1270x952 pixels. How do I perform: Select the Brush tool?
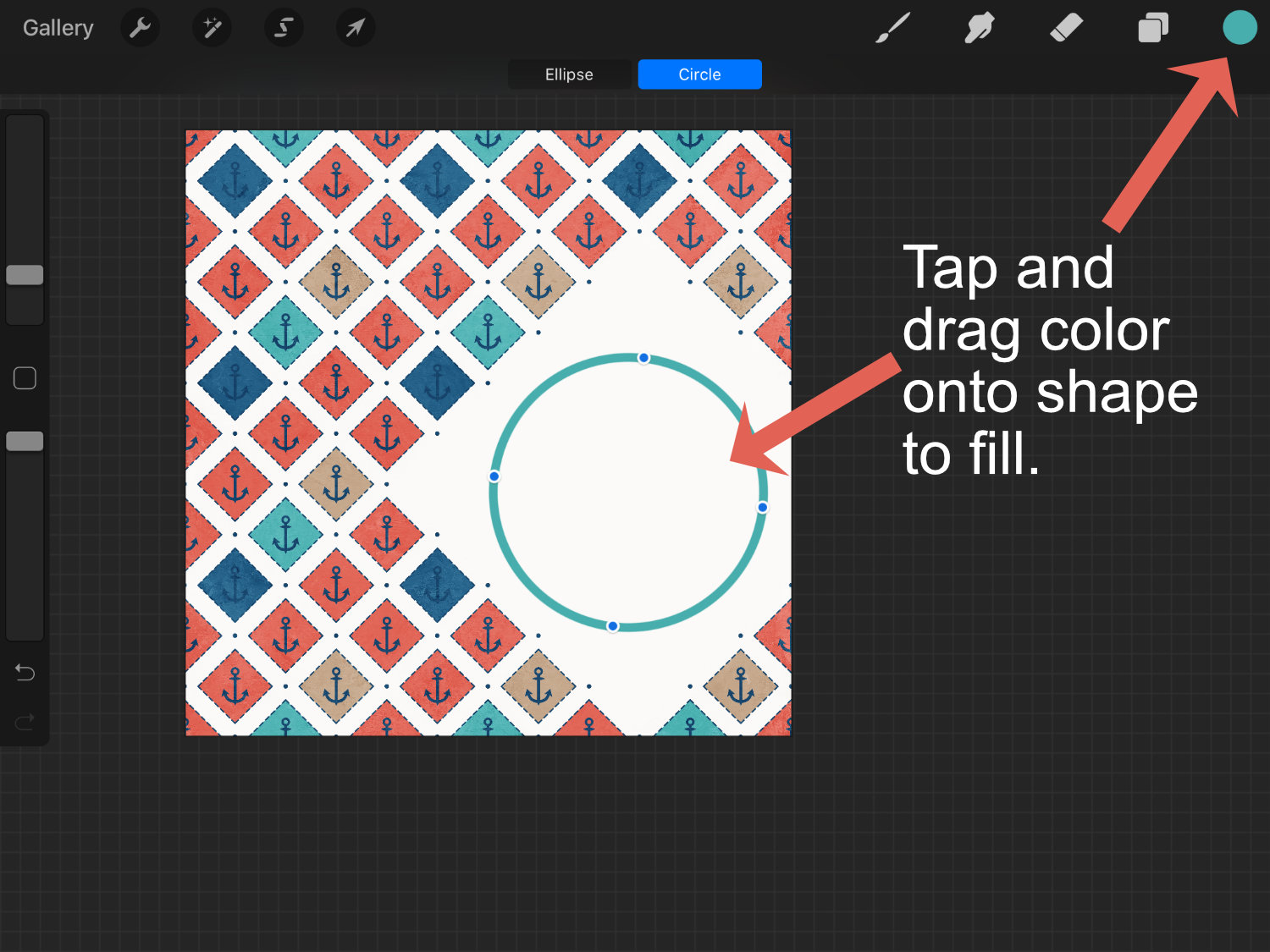tap(893, 27)
